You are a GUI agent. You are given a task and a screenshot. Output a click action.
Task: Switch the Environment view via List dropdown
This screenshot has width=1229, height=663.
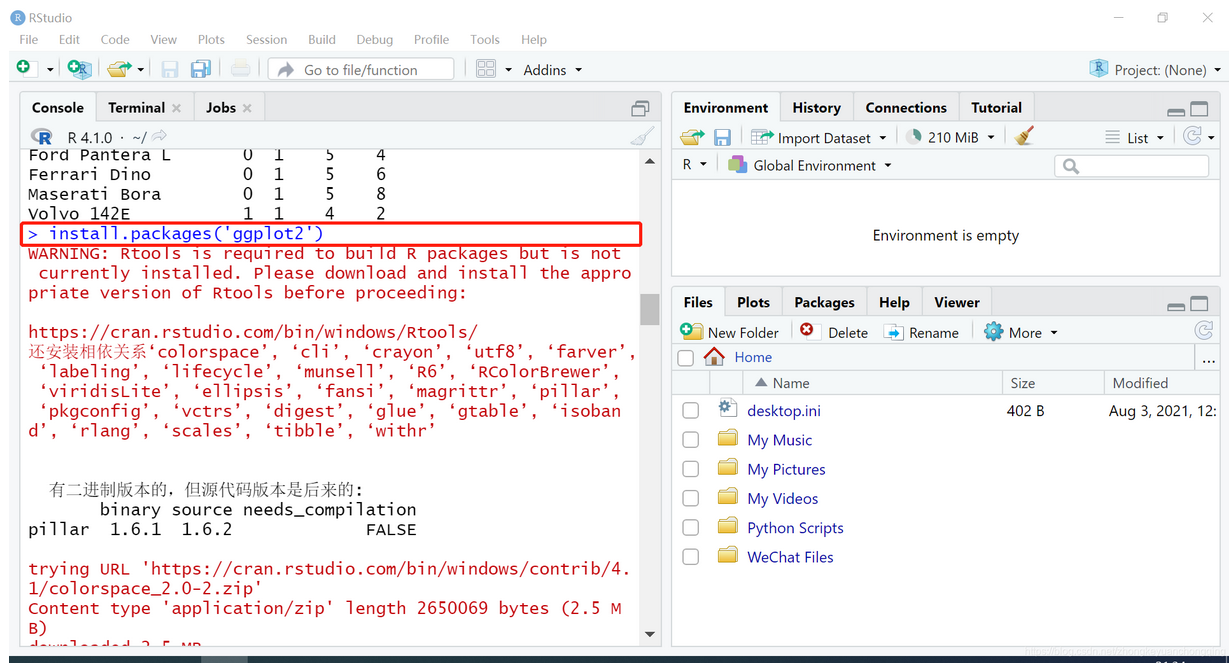pos(1134,137)
